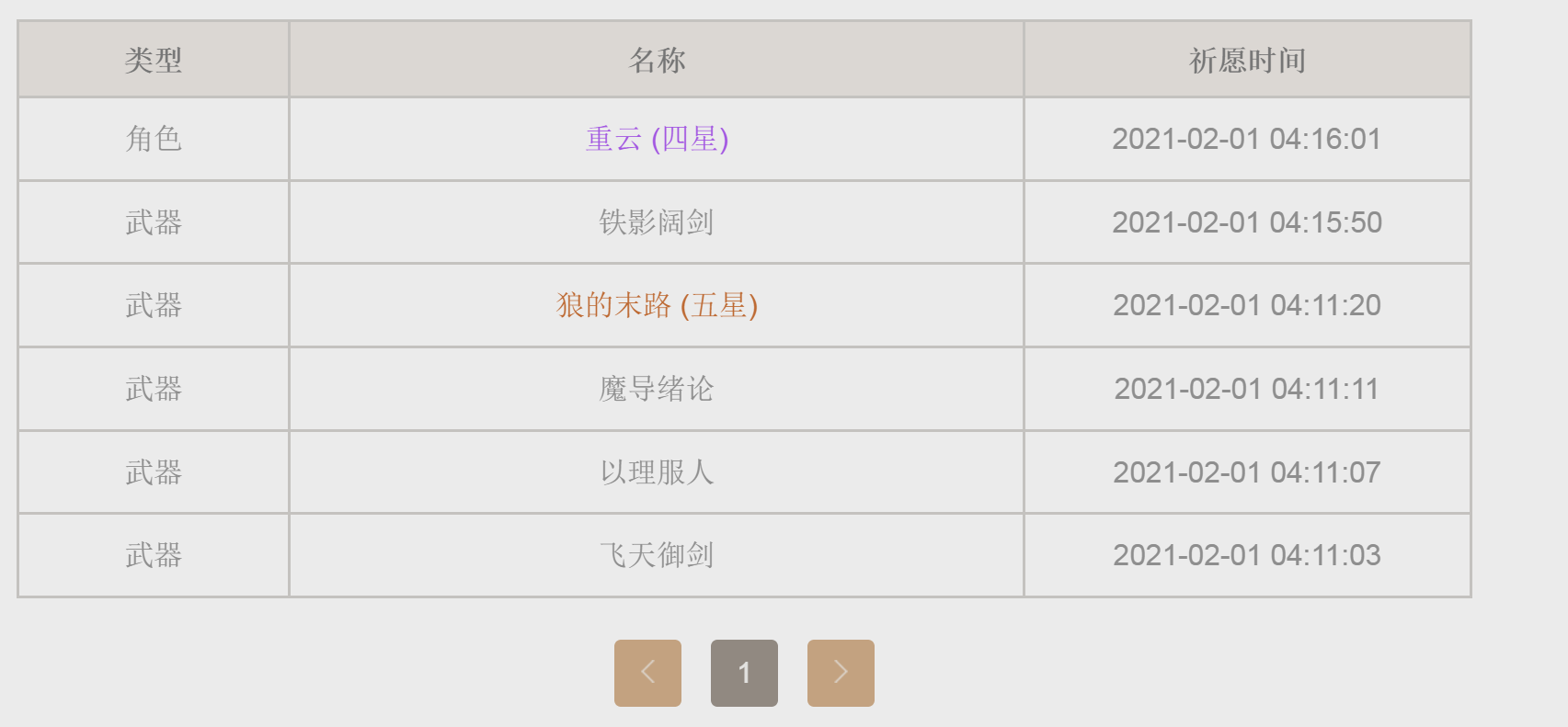Click timestamp 2021-02-01 04:11:20
Viewport: 1568px width, 727px height.
pyautogui.click(x=1247, y=305)
